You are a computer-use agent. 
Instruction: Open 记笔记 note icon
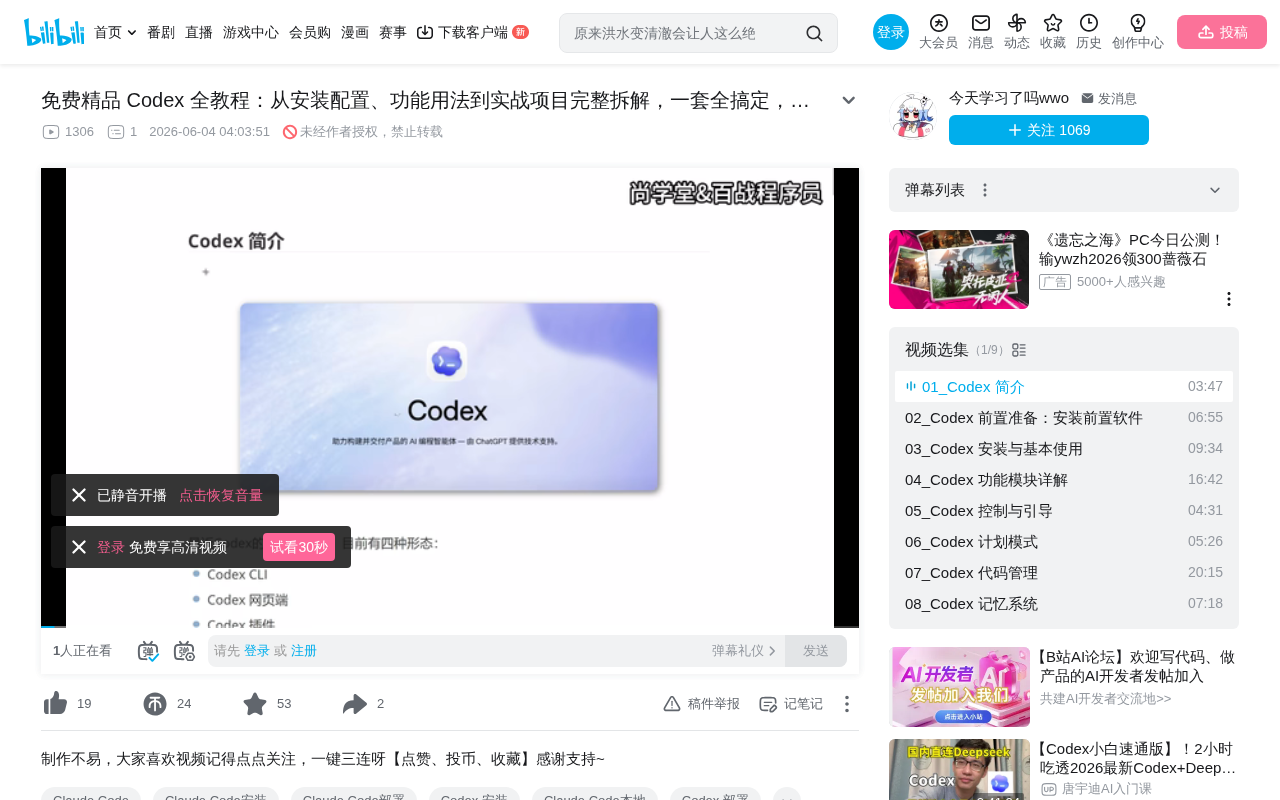[768, 704]
